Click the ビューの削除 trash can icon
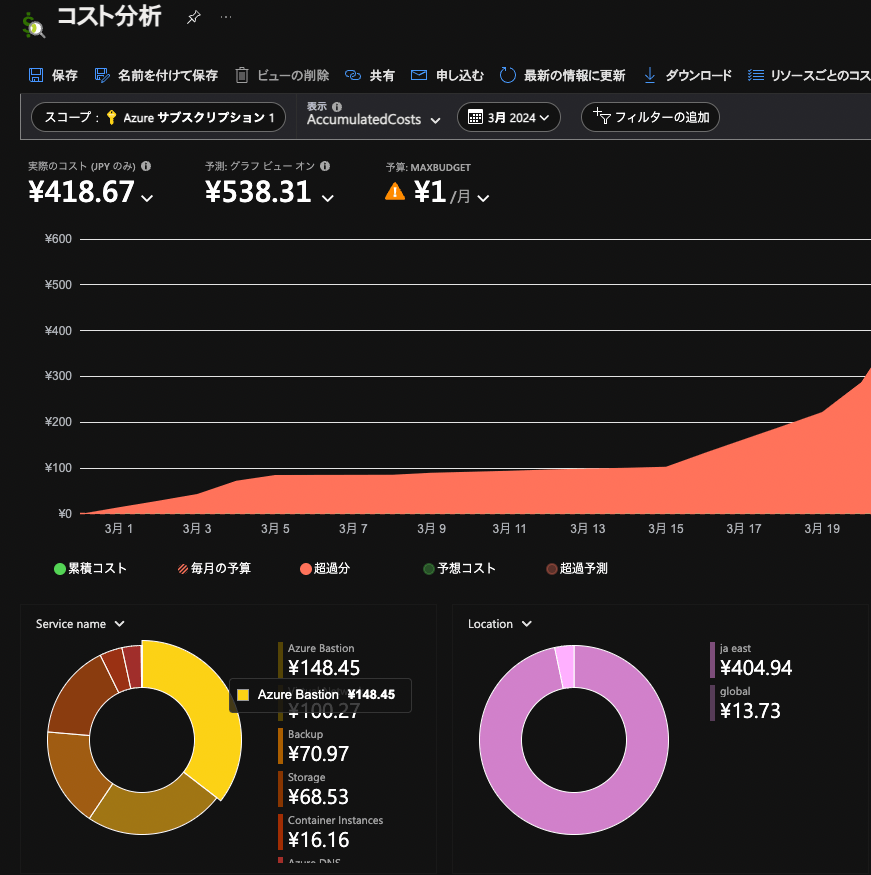 point(242,75)
